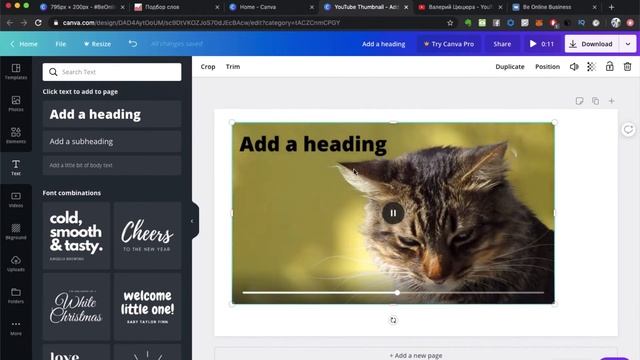Screen dimensions: 640x360
Task: Go back in browser history
Action: 10,23
